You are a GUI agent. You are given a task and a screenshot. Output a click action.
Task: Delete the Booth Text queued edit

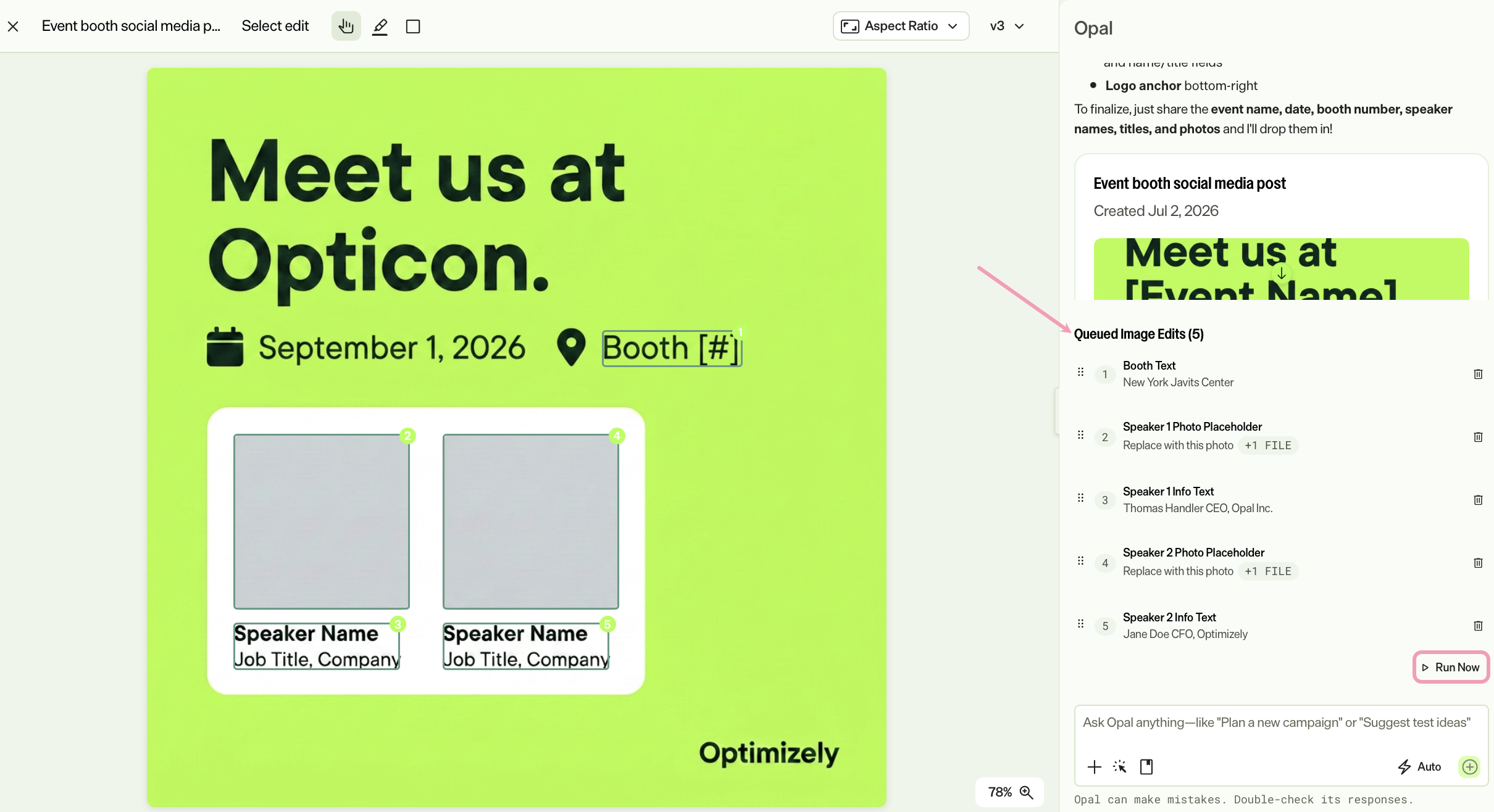coord(1478,374)
